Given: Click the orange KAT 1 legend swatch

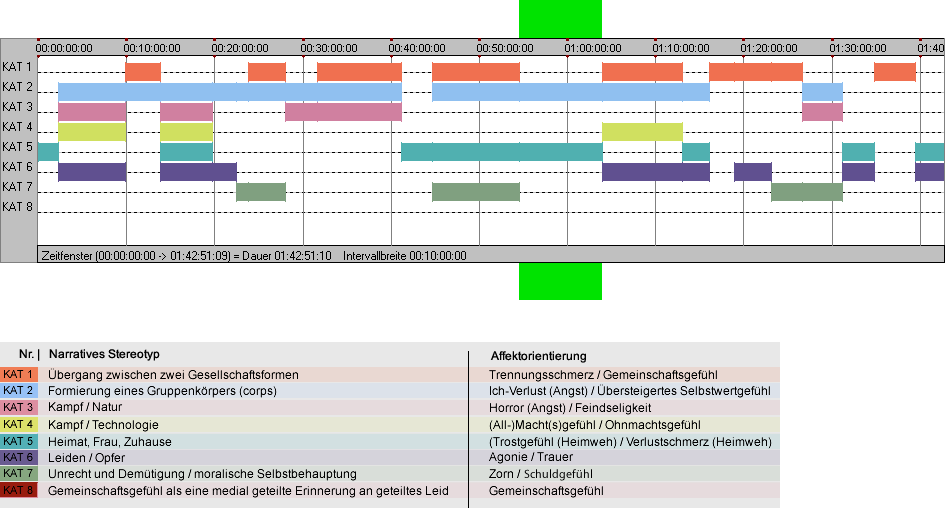Looking at the screenshot, I should coord(19,374).
